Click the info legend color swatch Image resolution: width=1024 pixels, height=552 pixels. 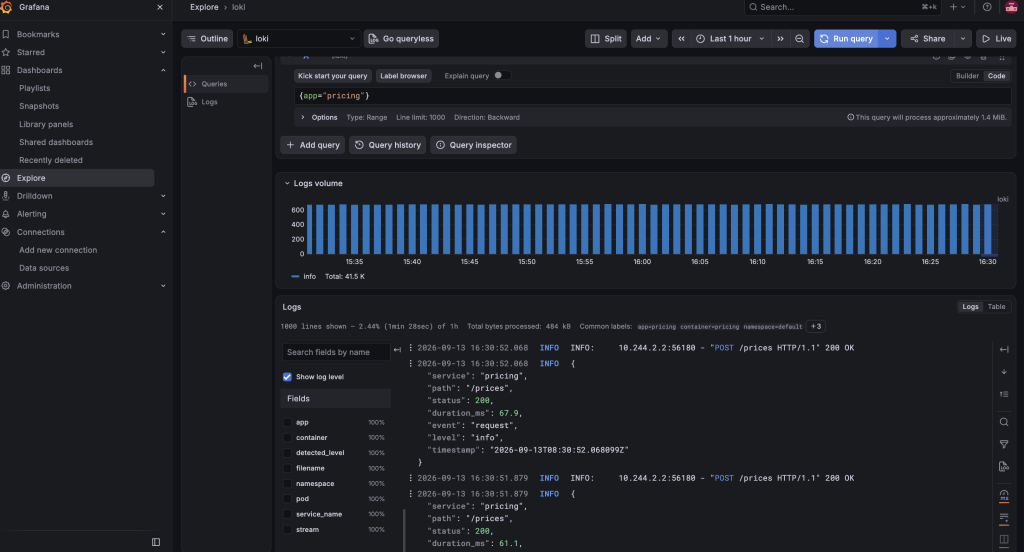295,276
